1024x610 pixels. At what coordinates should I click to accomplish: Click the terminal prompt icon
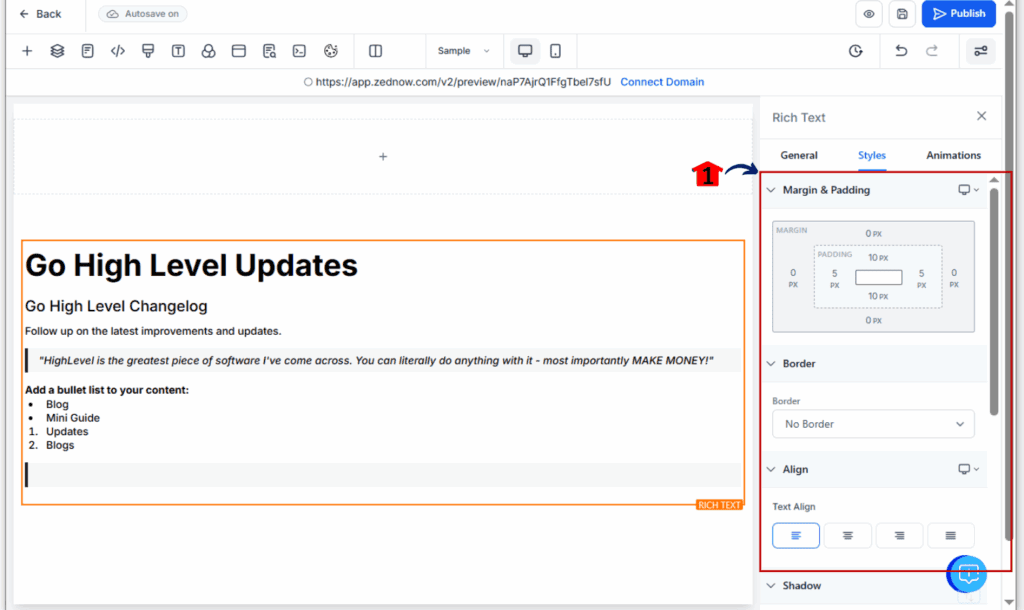click(299, 51)
